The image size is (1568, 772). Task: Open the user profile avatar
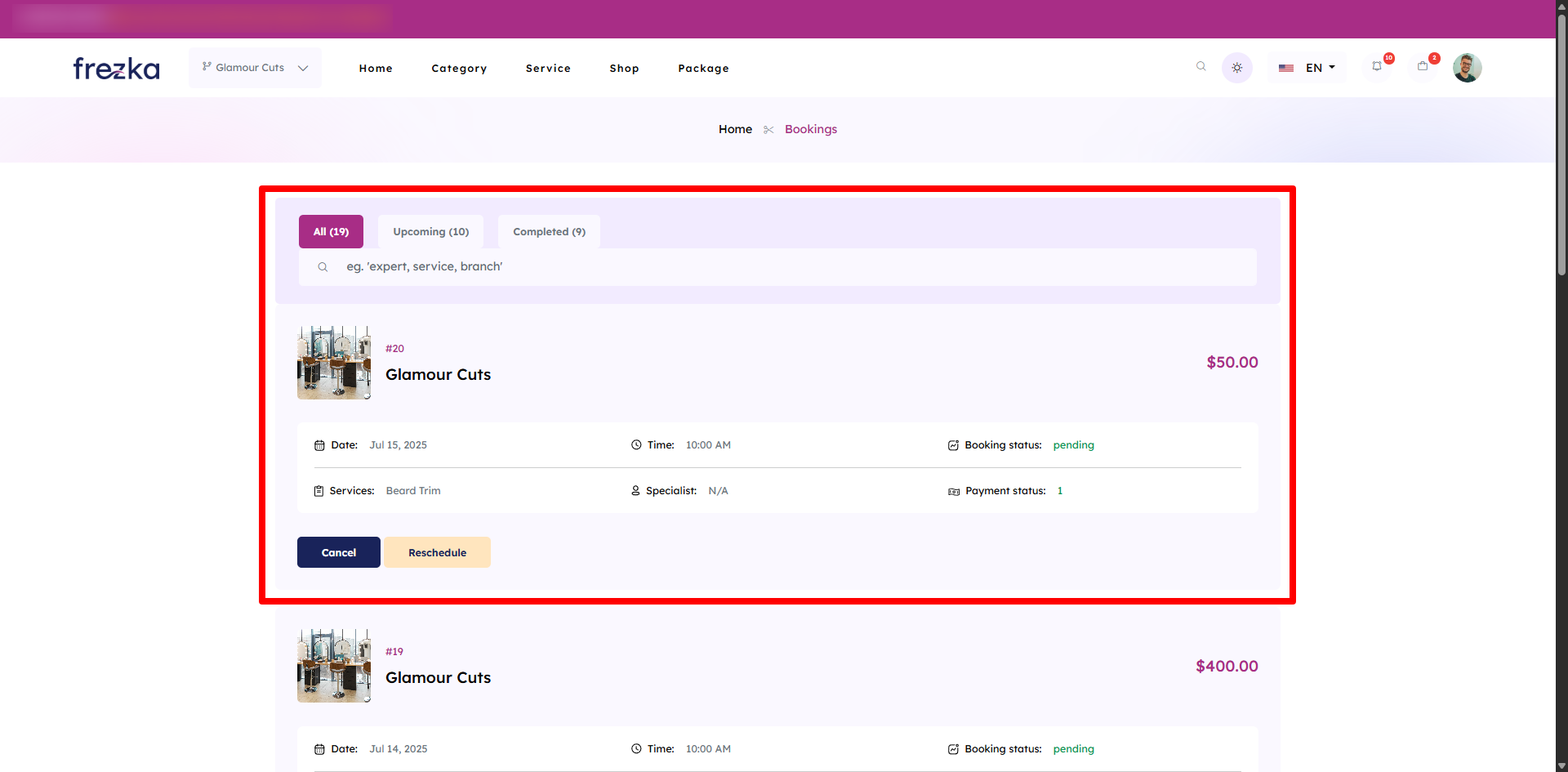pyautogui.click(x=1467, y=68)
